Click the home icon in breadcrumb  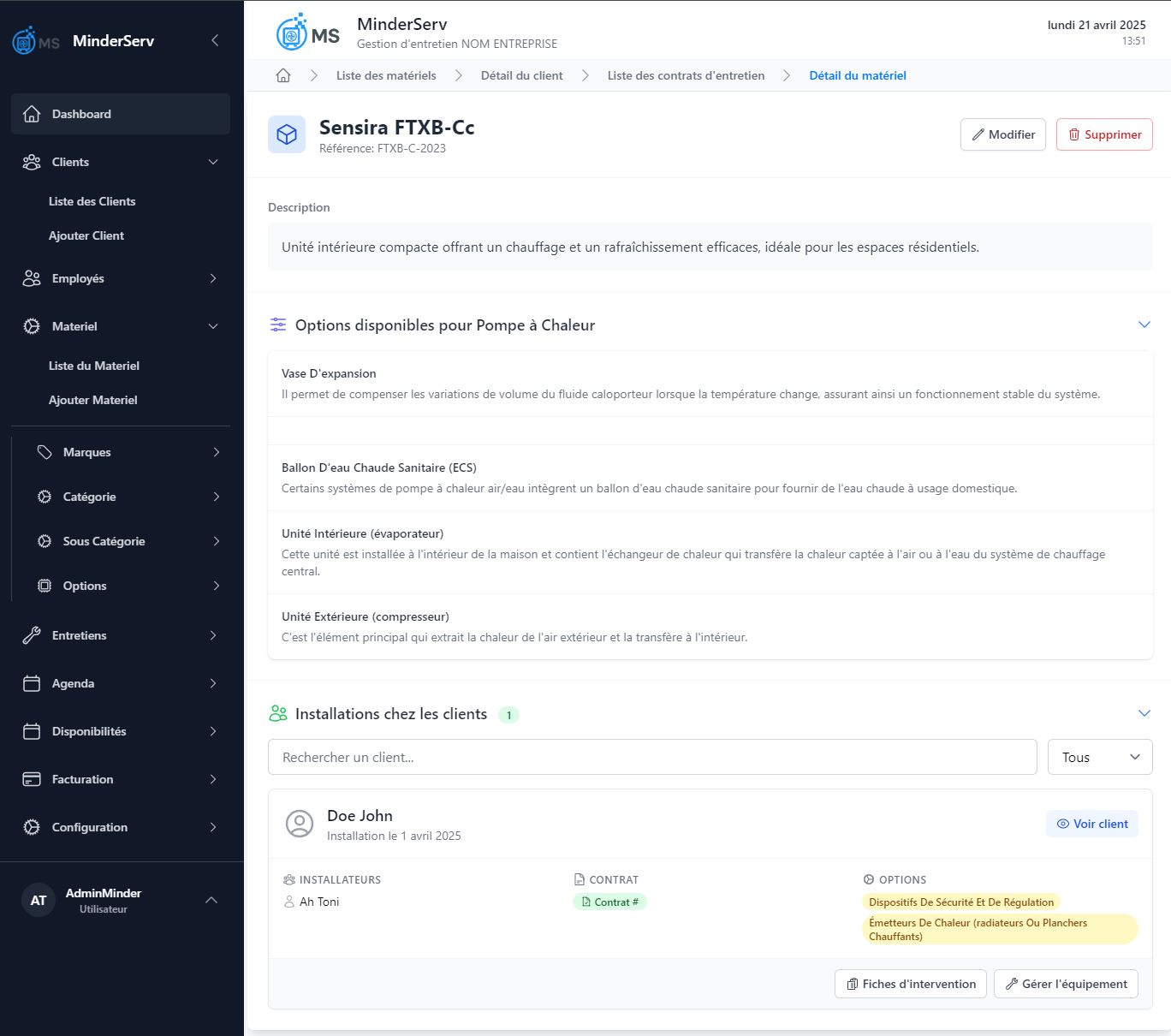point(283,75)
